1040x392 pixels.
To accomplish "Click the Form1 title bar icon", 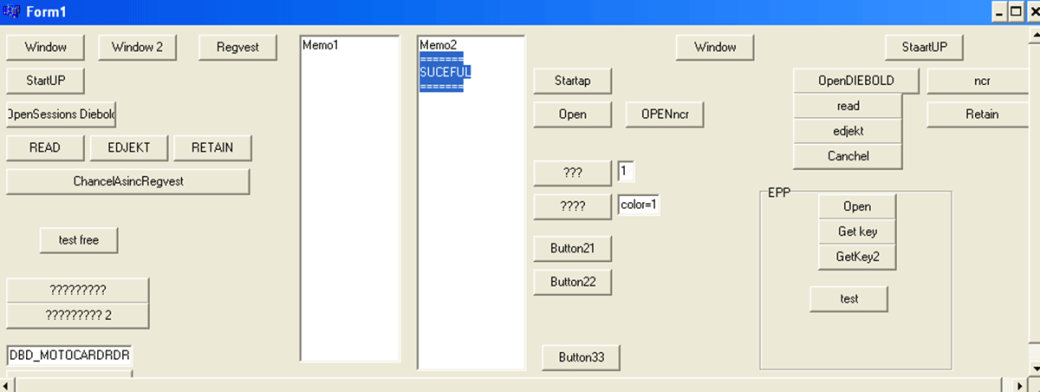I will coord(12,11).
